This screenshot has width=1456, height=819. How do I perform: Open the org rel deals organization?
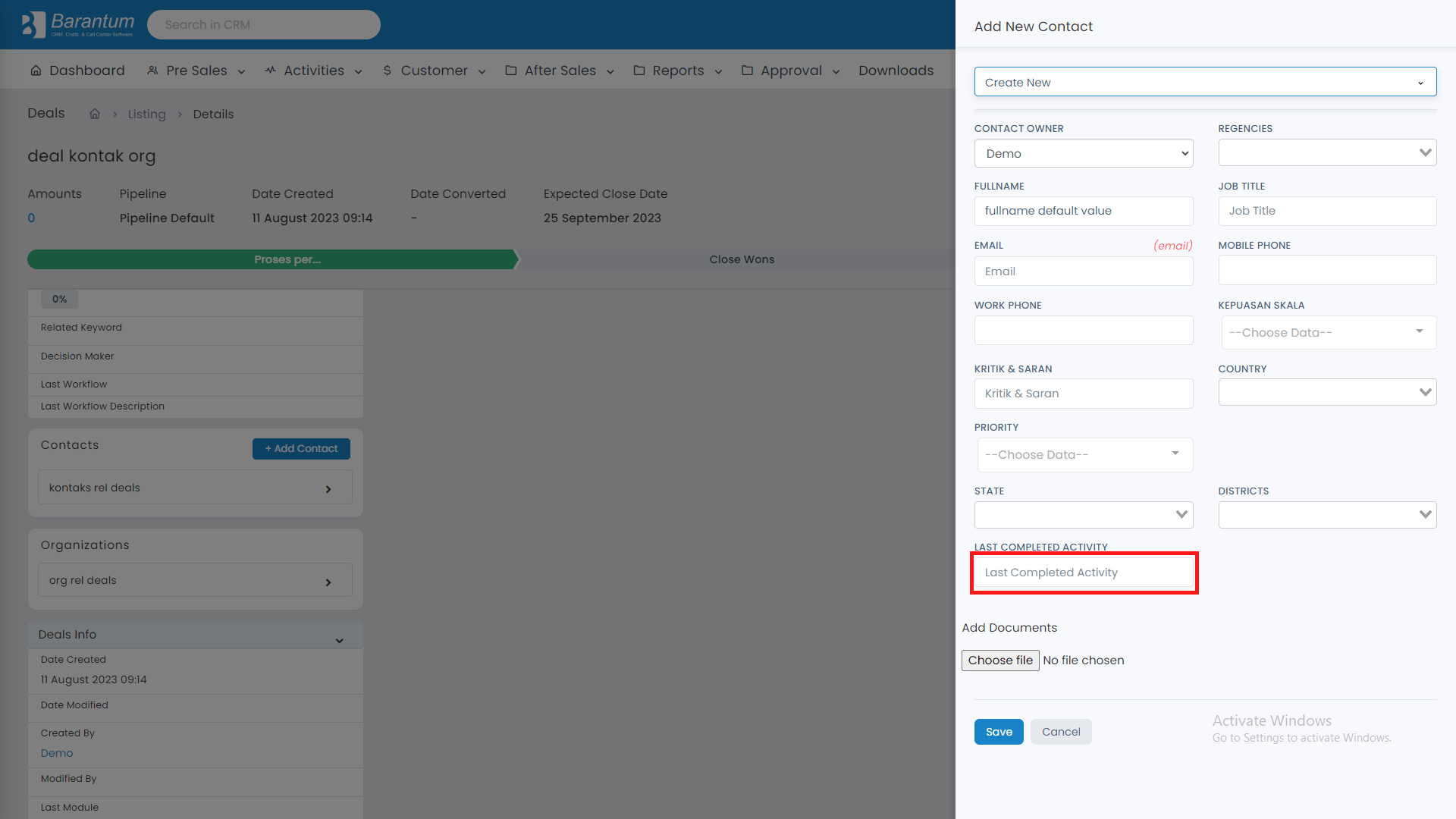click(195, 580)
